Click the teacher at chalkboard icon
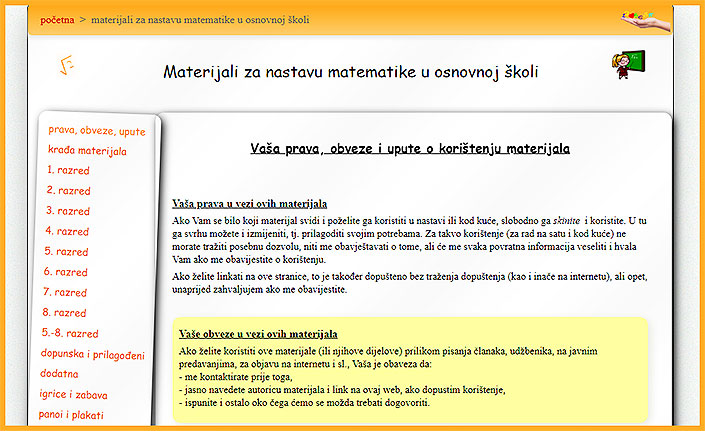This screenshot has height=431, width=705. click(x=628, y=64)
